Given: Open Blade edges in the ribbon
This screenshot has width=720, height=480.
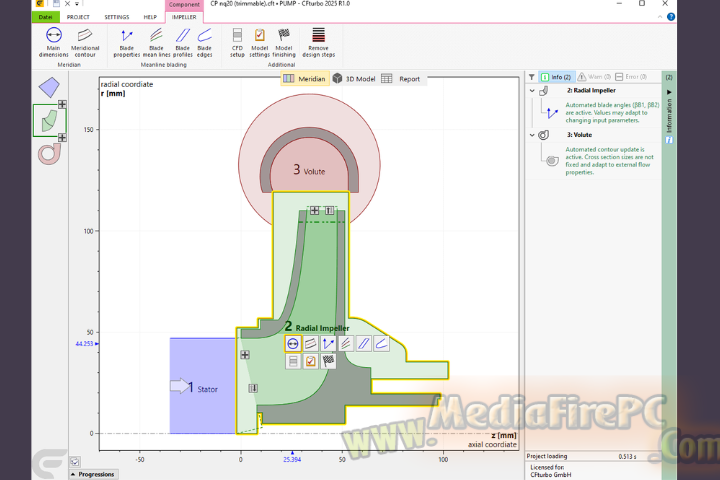Looking at the screenshot, I should coord(204,42).
